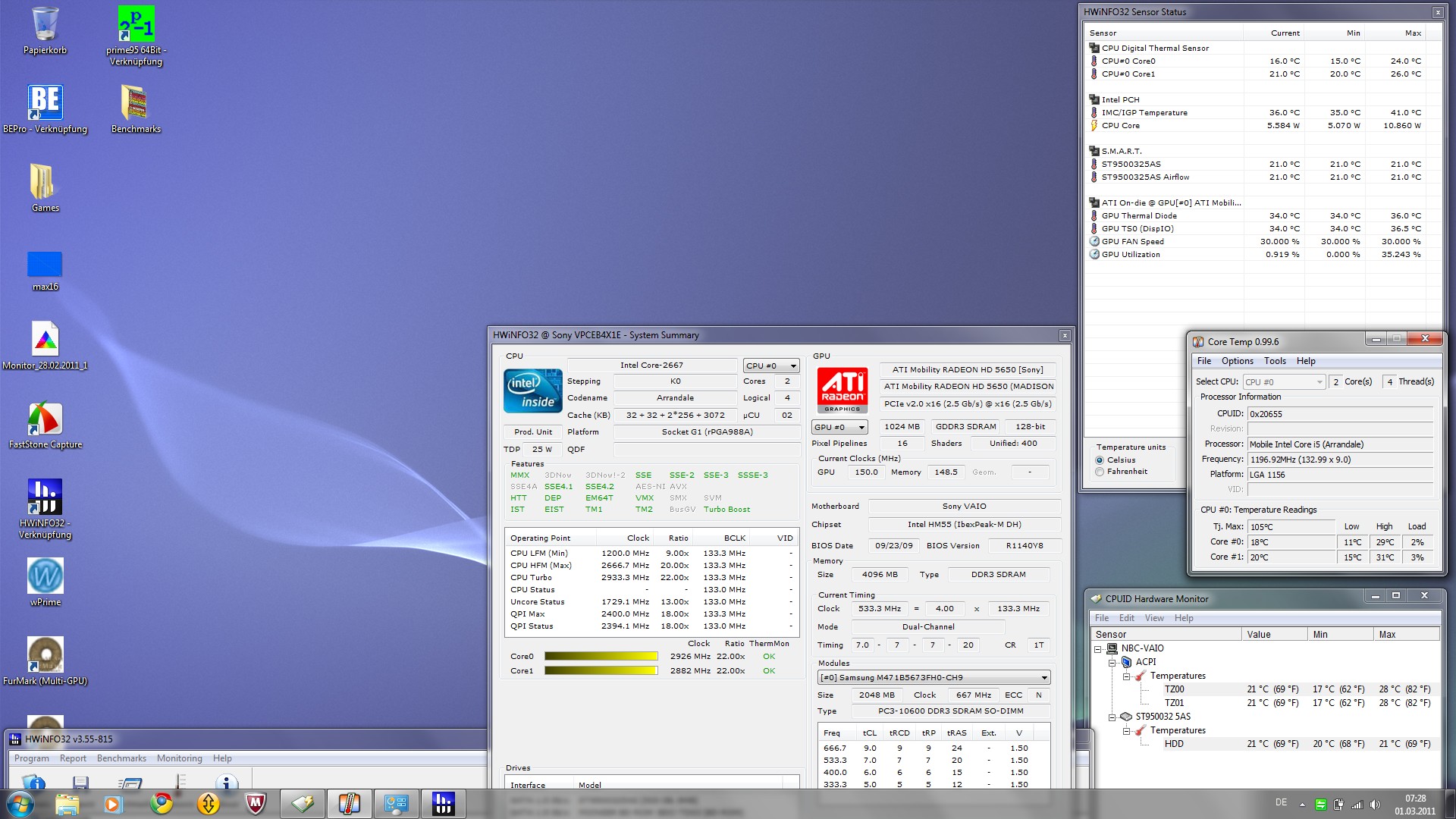Launch the HWiNFO32 desktop shortcut

(45, 509)
